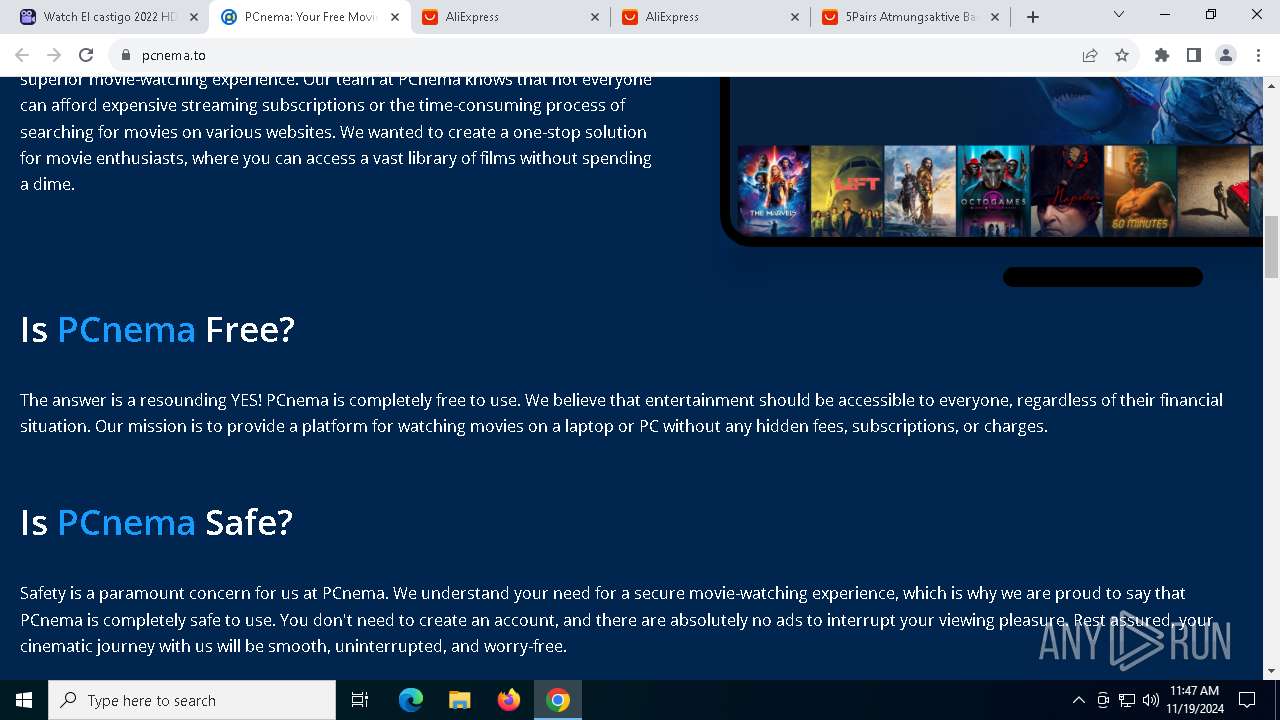This screenshot has height=720, width=1280.
Task: Click the taskbar search box
Action: pos(192,700)
